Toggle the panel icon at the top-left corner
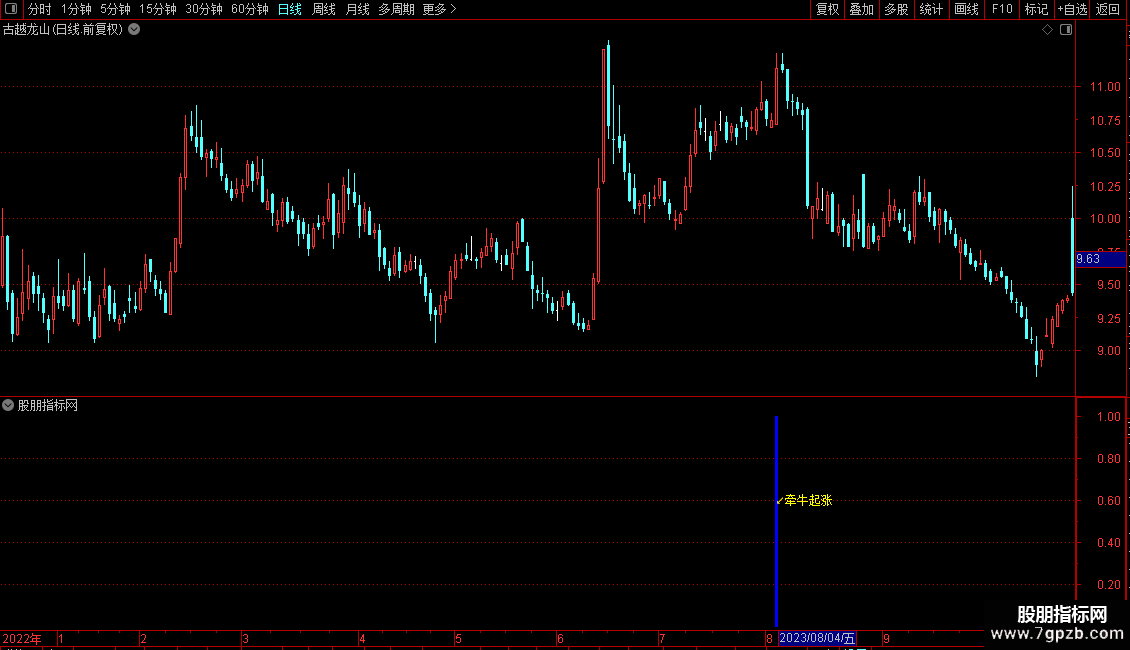The height and width of the screenshot is (650, 1130). click(11, 9)
